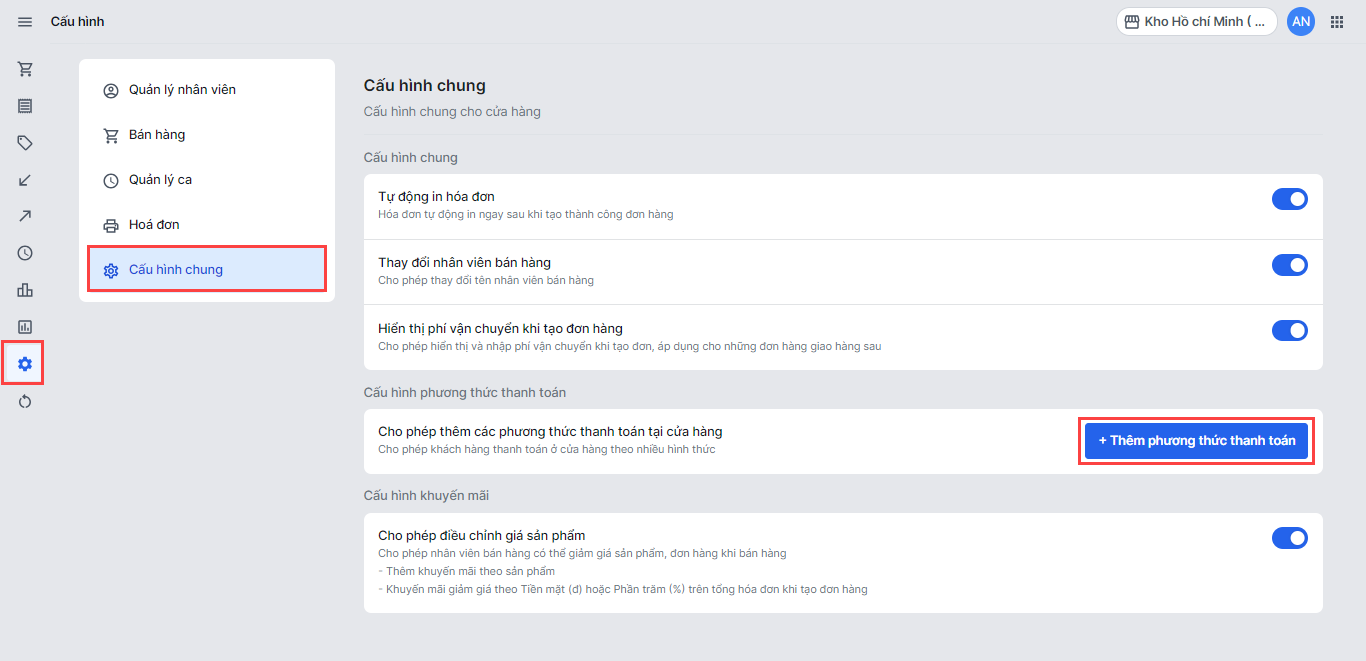Click the order list sidebar icon

click(x=25, y=106)
